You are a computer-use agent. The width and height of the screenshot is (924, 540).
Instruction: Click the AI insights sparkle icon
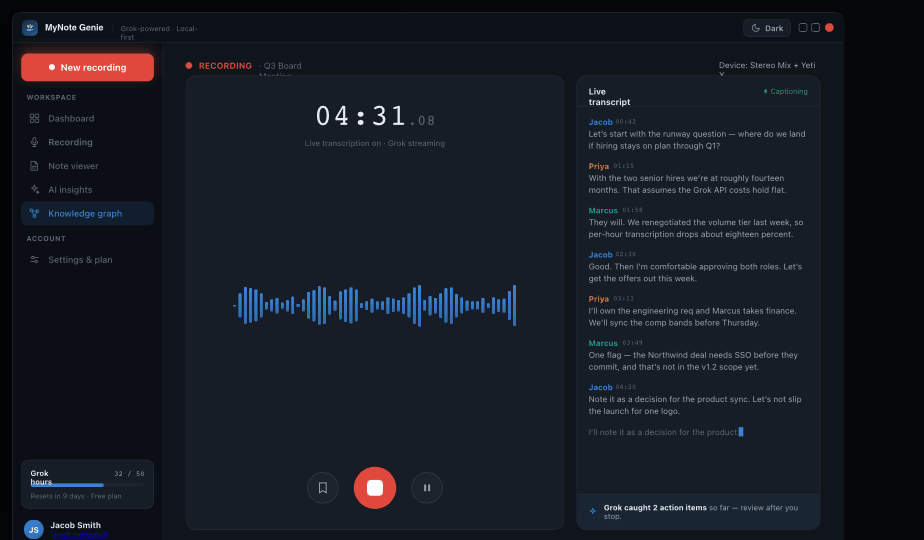[x=35, y=189]
